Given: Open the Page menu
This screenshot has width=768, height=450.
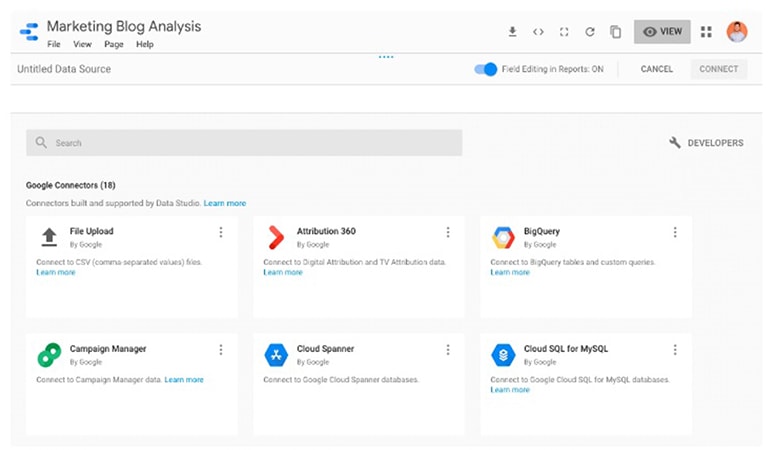Looking at the screenshot, I should click(114, 44).
